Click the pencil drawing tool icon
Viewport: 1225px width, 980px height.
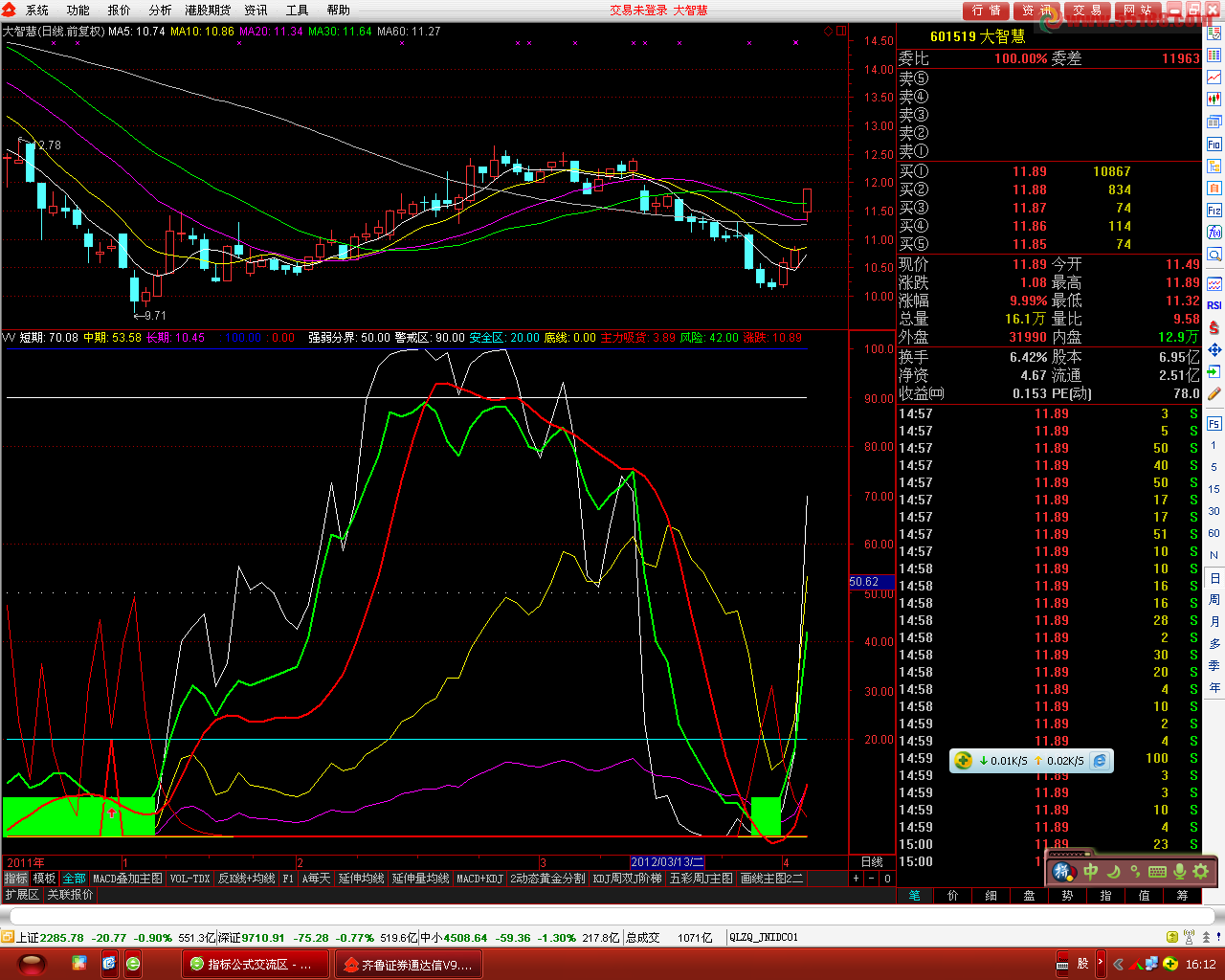pyautogui.click(x=1214, y=393)
